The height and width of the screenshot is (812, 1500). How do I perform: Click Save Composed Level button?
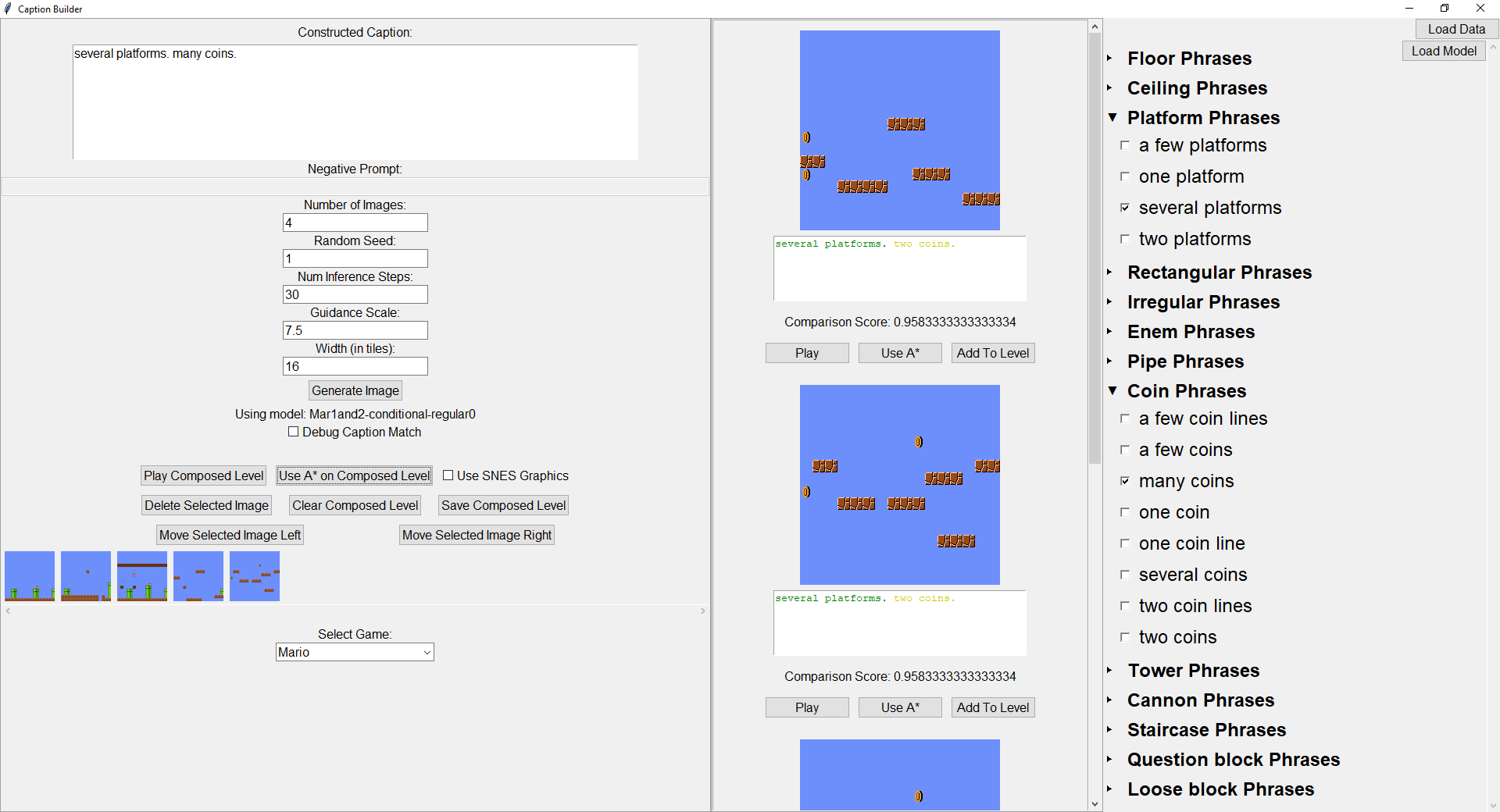coord(503,505)
